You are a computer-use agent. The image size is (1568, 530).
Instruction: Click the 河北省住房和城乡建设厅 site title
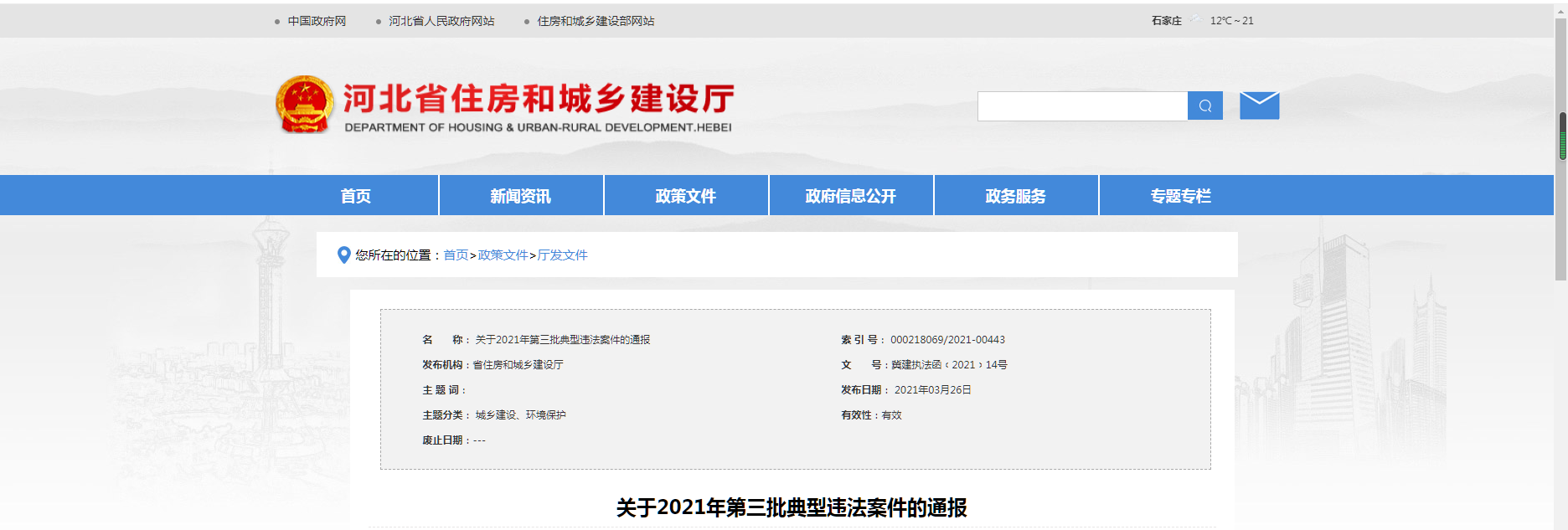point(539,98)
